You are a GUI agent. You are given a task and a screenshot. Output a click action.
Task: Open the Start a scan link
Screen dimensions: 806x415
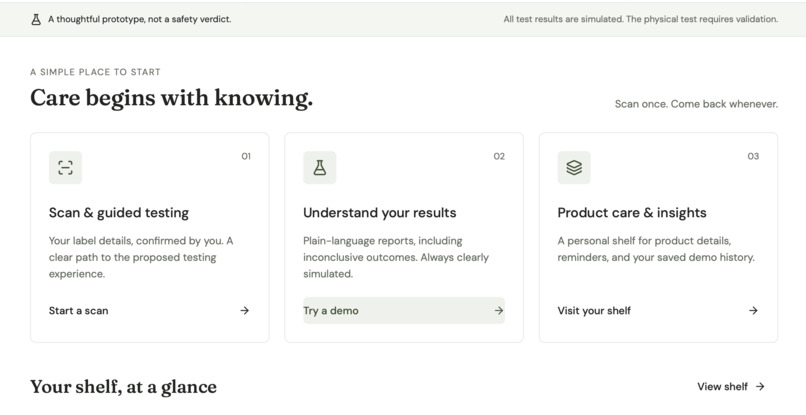tap(150, 311)
